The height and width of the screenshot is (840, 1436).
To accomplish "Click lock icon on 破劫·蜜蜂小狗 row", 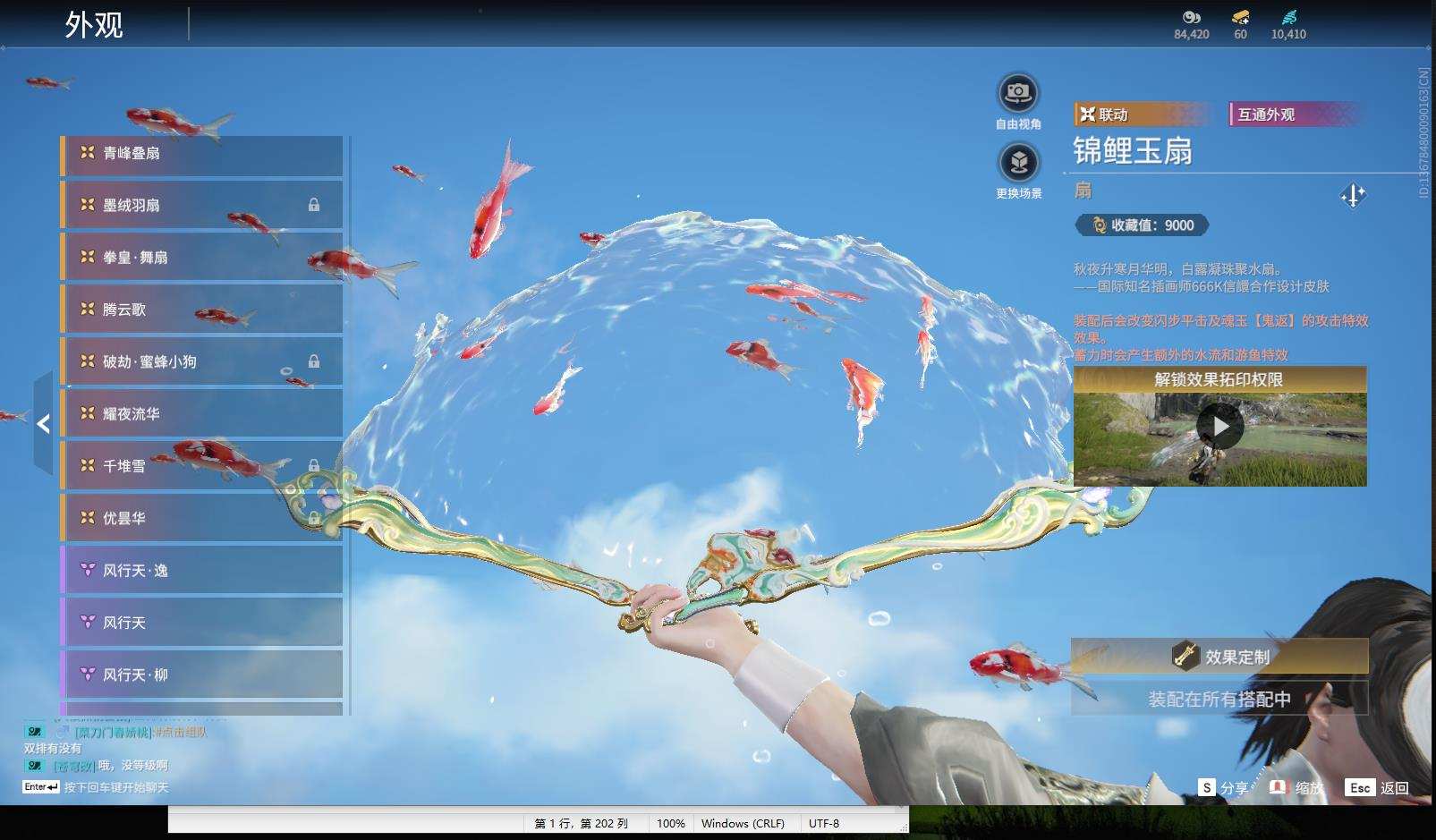I will [x=314, y=361].
